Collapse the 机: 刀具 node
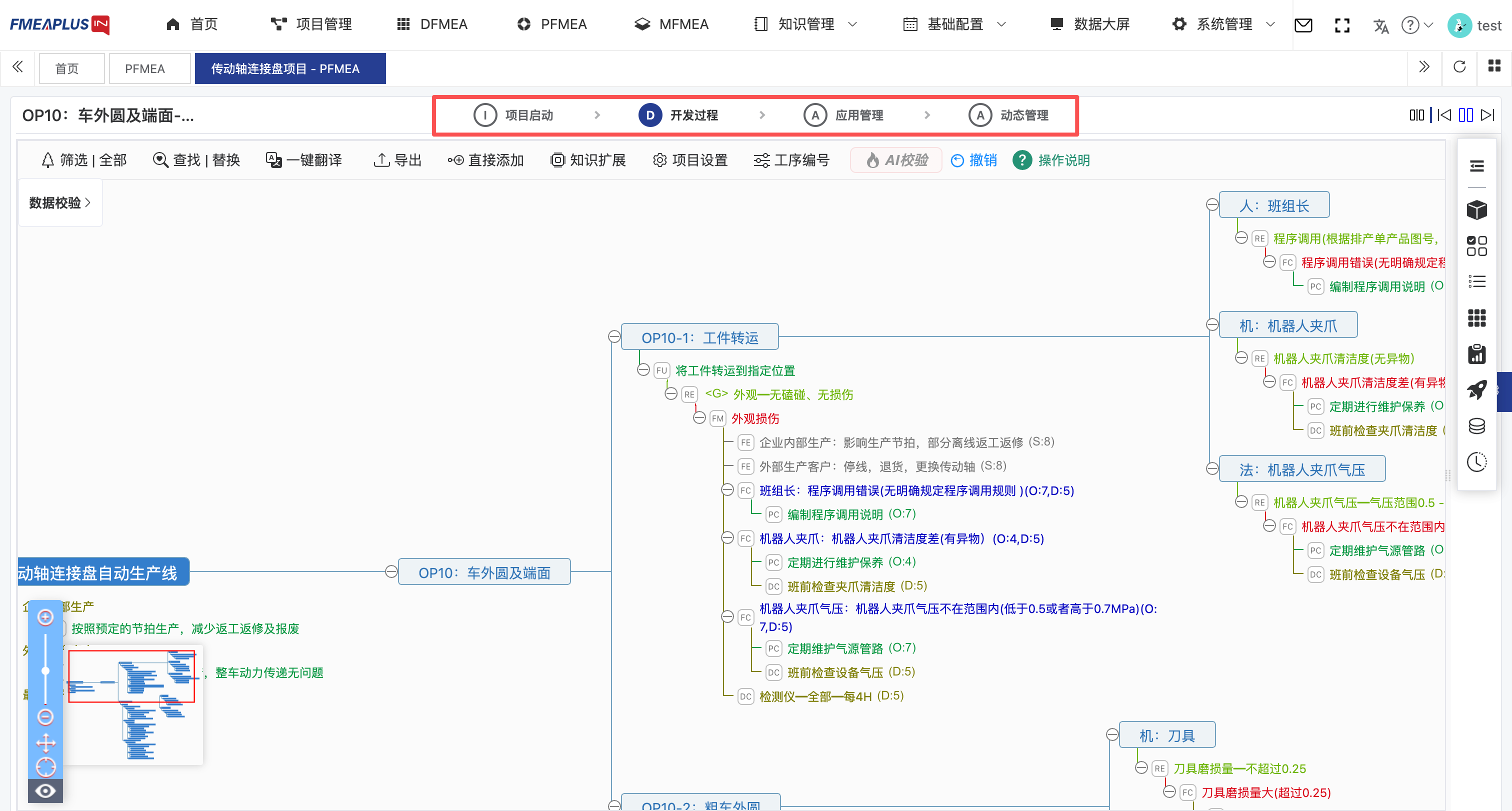The height and width of the screenshot is (811, 1512). click(1111, 734)
